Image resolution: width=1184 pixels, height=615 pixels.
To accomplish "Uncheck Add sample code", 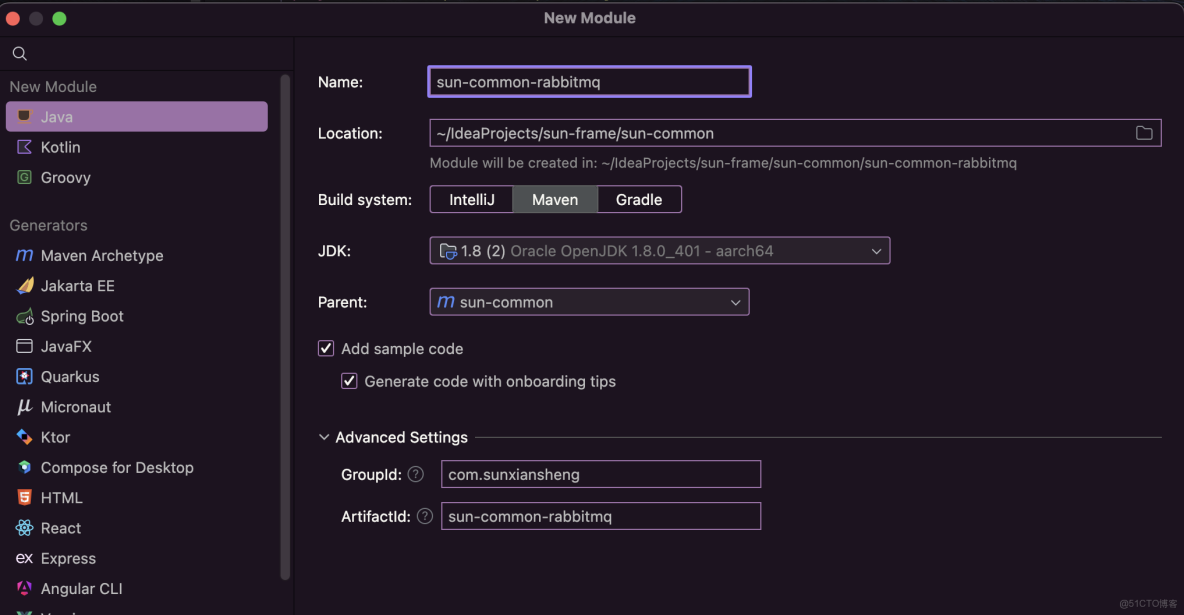I will [326, 348].
